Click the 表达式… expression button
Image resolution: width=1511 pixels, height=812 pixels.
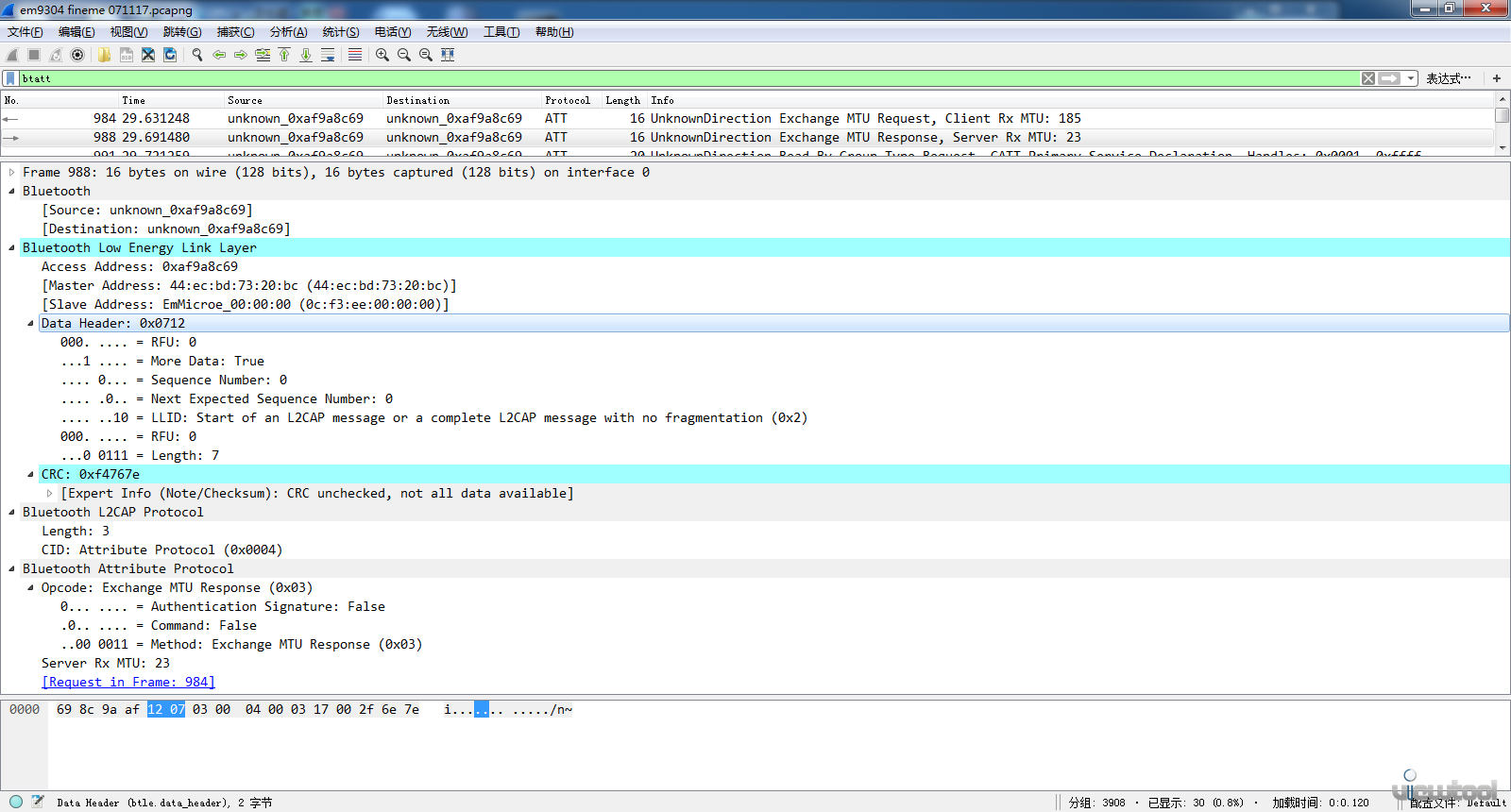1448,78
